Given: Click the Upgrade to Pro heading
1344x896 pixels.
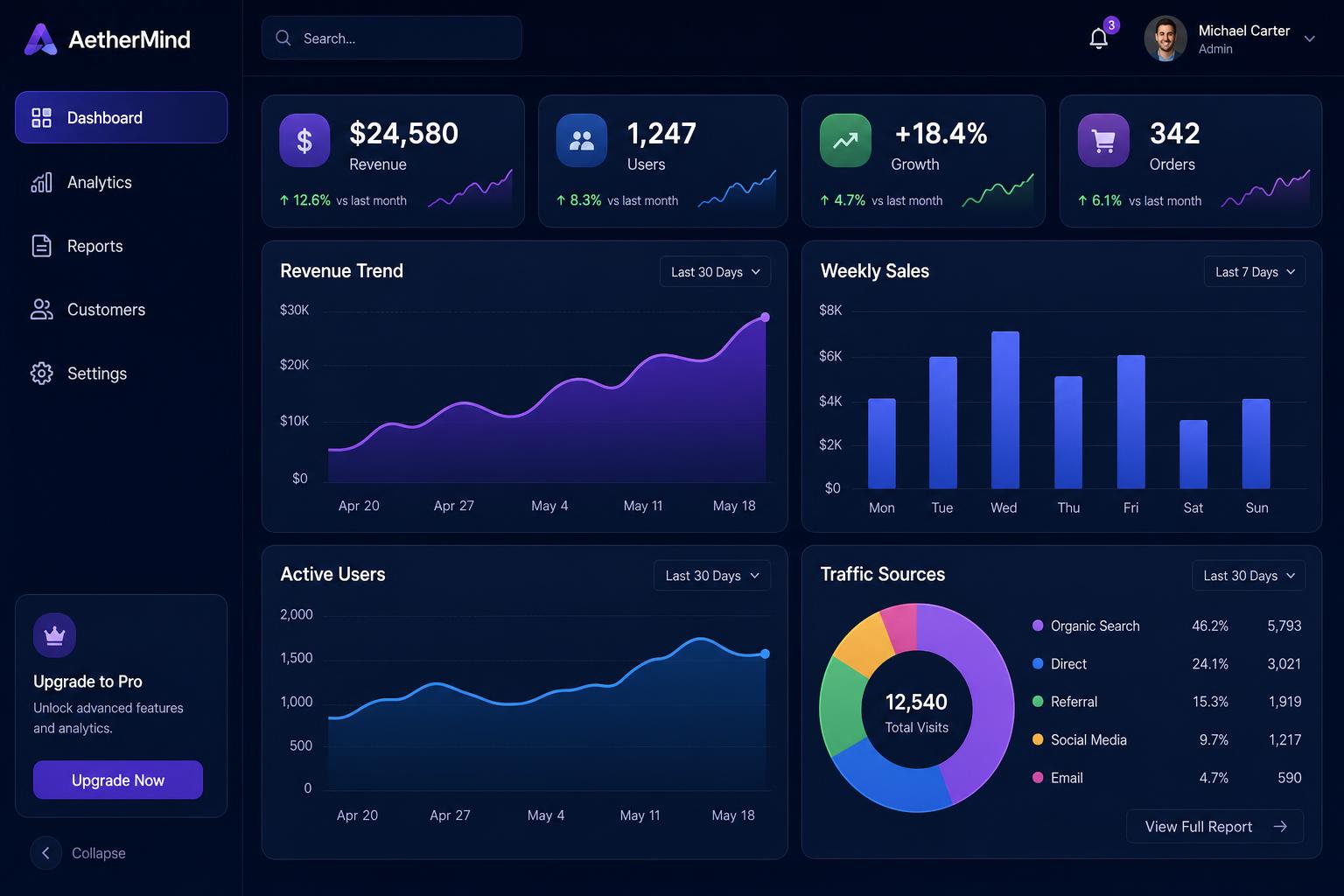Looking at the screenshot, I should 87,682.
